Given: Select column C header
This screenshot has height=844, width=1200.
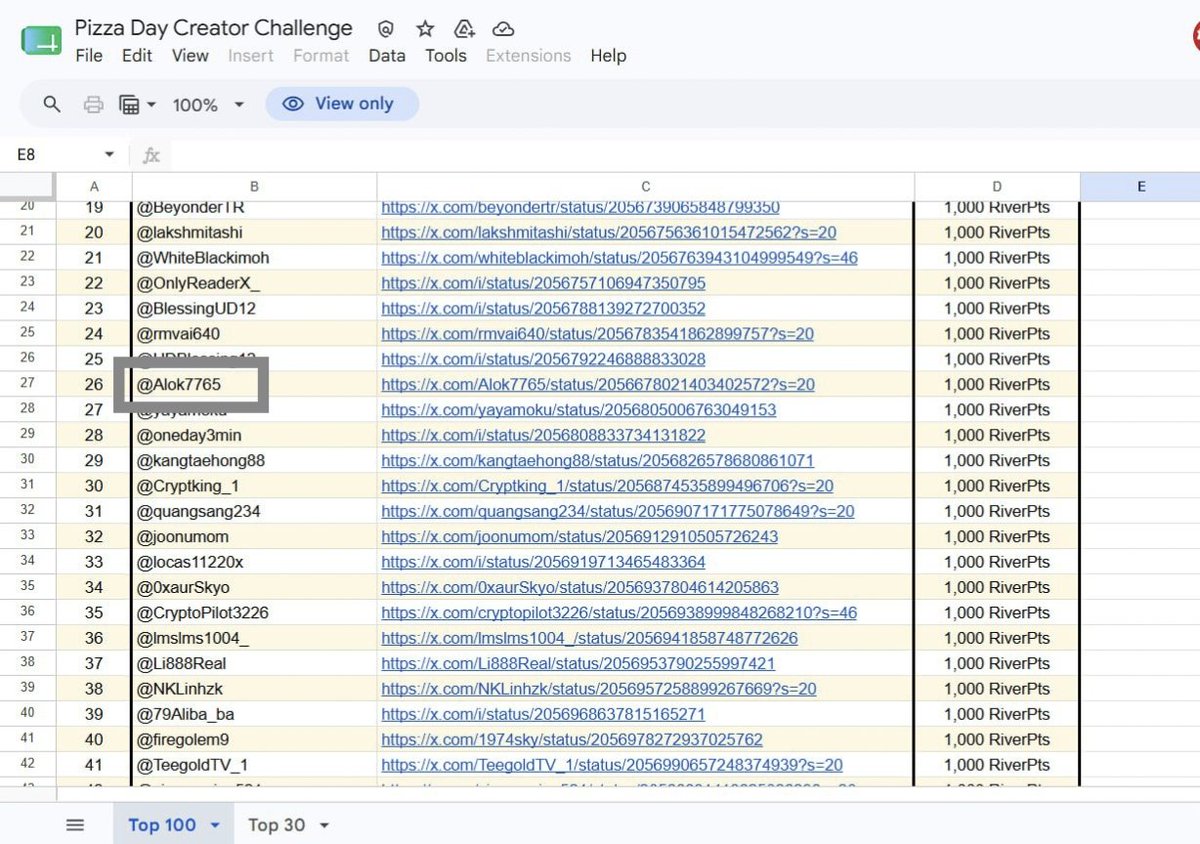Looking at the screenshot, I should click(x=646, y=186).
